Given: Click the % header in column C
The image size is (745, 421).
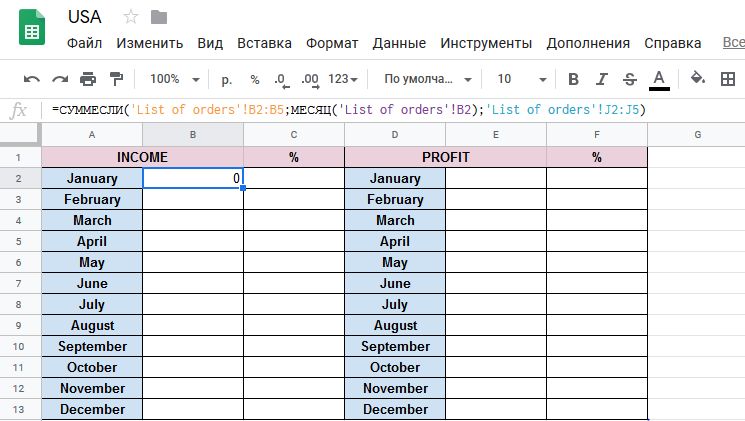Looking at the screenshot, I should click(294, 157).
